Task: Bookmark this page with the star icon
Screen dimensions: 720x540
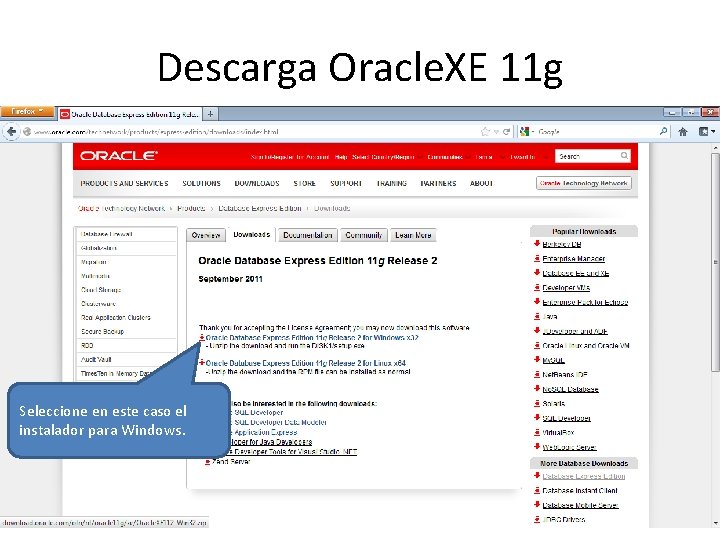Action: [x=485, y=132]
